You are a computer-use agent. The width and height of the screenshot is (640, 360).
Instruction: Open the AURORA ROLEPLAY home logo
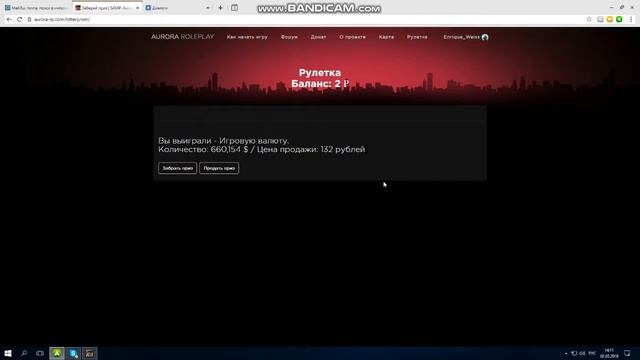(182, 37)
